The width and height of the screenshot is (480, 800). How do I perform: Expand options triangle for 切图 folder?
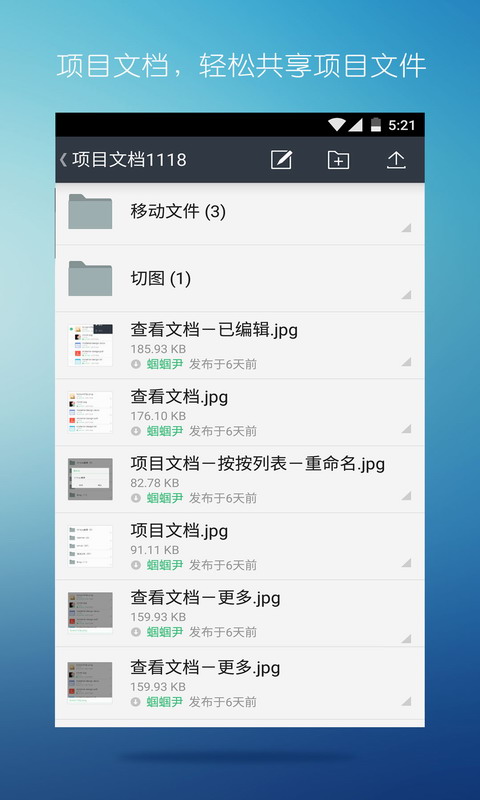pos(406,294)
